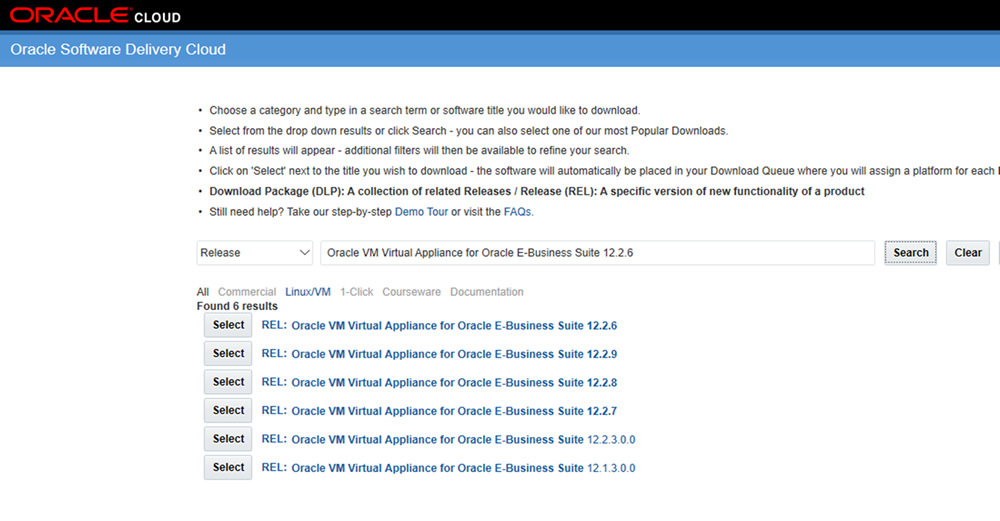Select the E-Business Suite 12.2.6 release
This screenshot has width=1000, height=521.
228,325
